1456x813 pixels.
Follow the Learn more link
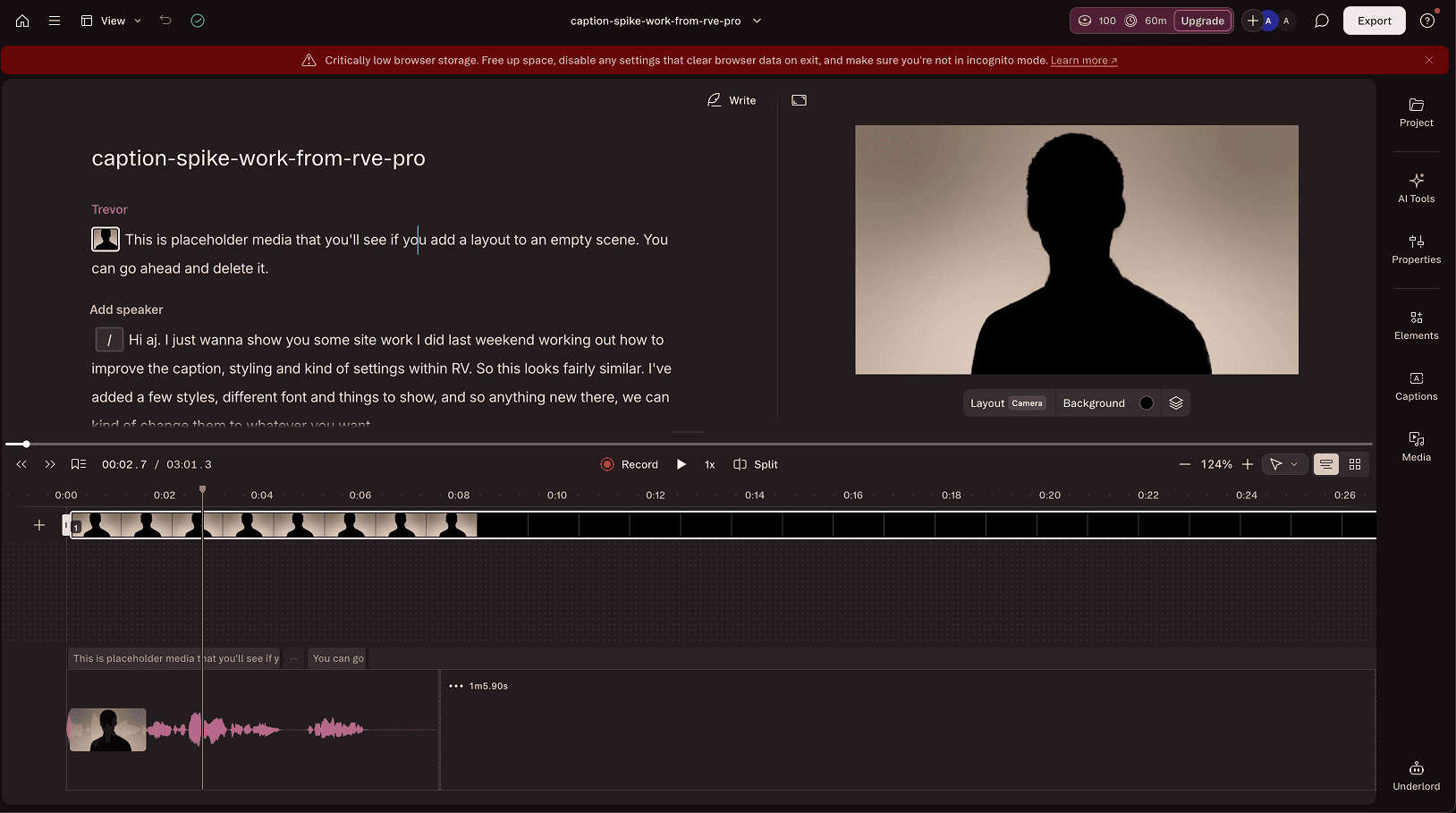(1083, 61)
